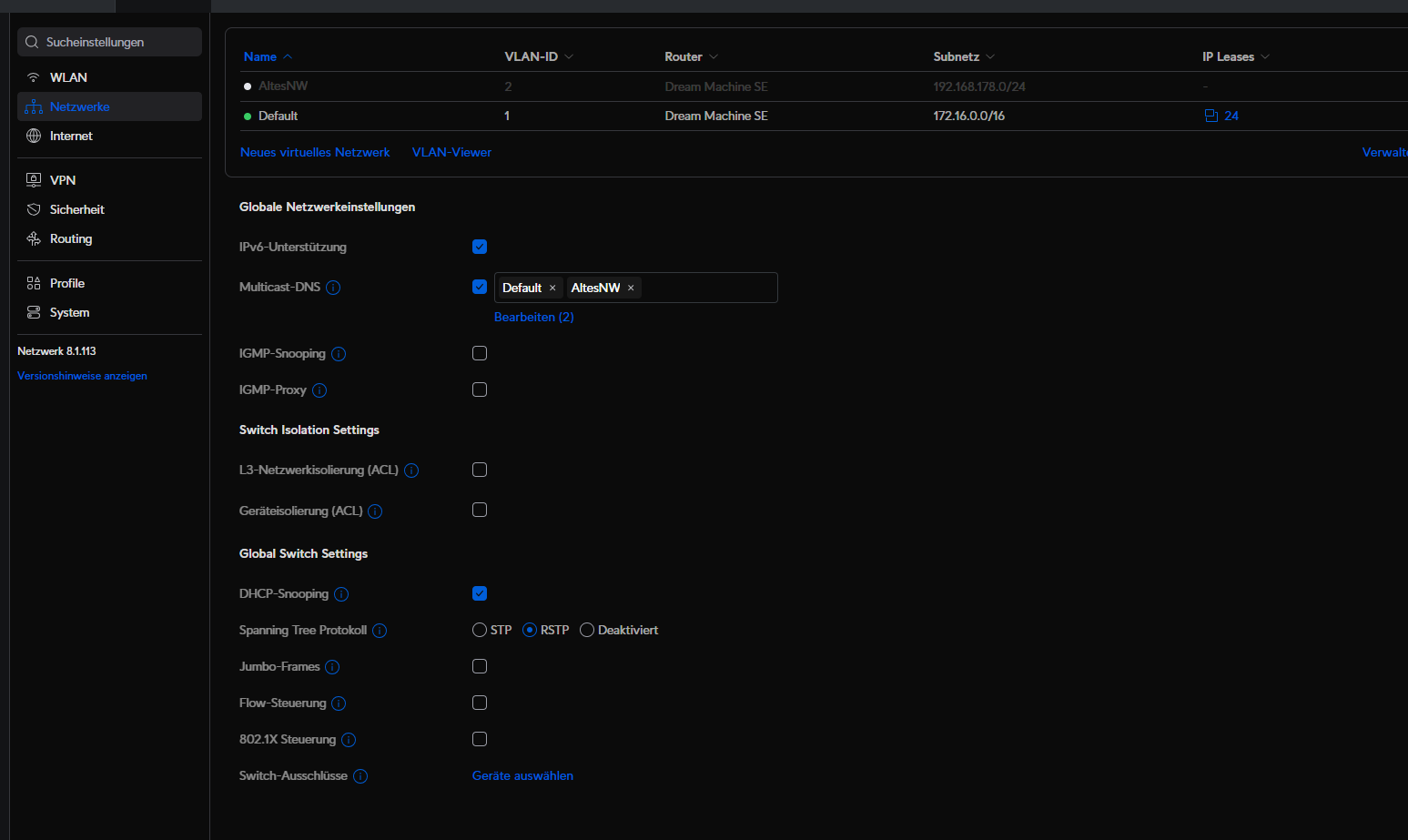Click the Profile grid icon
The image size is (1408, 840).
pyautogui.click(x=34, y=283)
